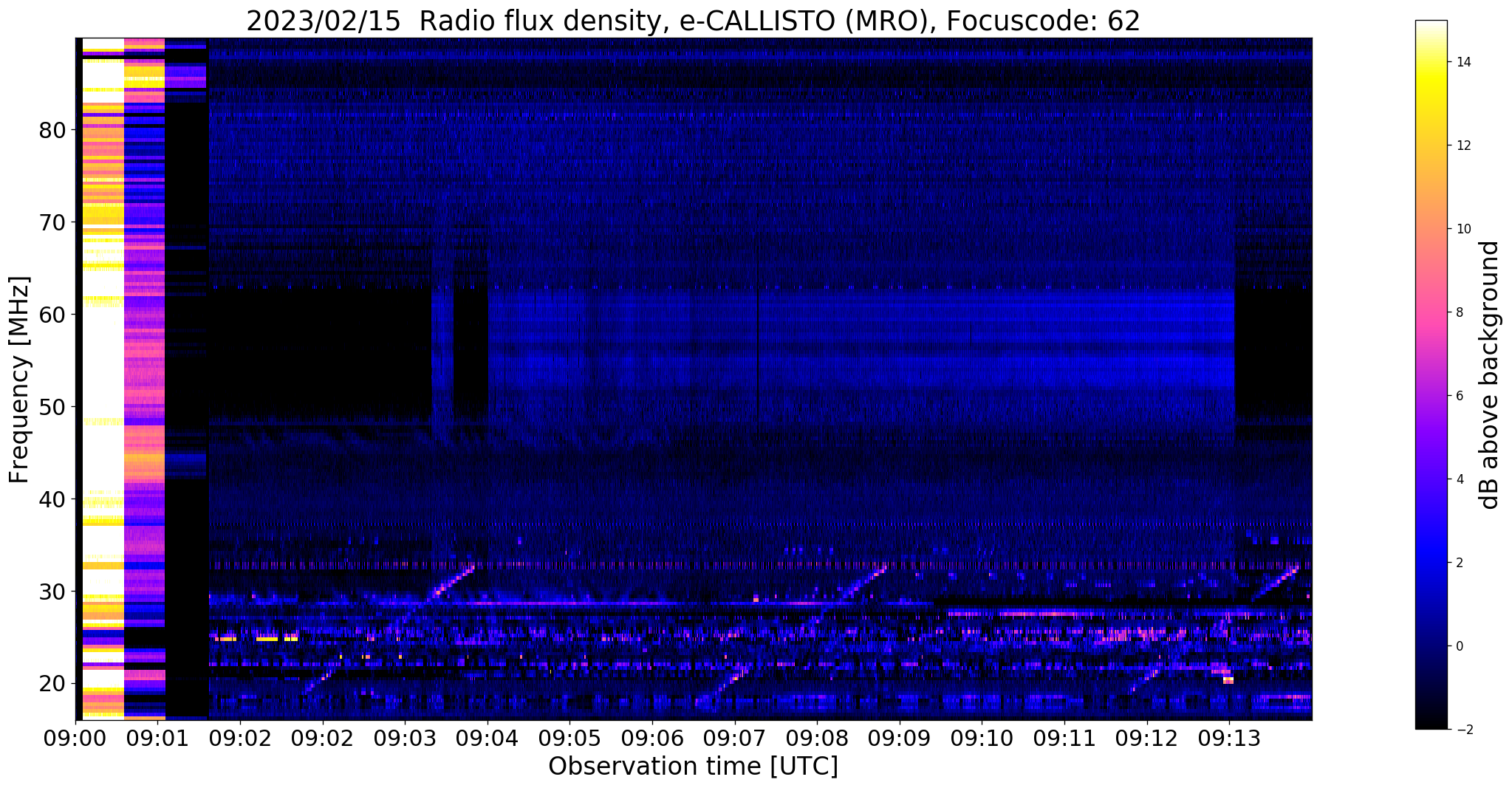Screen dimensions: 1512x788
Task: Click the 20 tick label on frequency axis
Action: [52, 685]
